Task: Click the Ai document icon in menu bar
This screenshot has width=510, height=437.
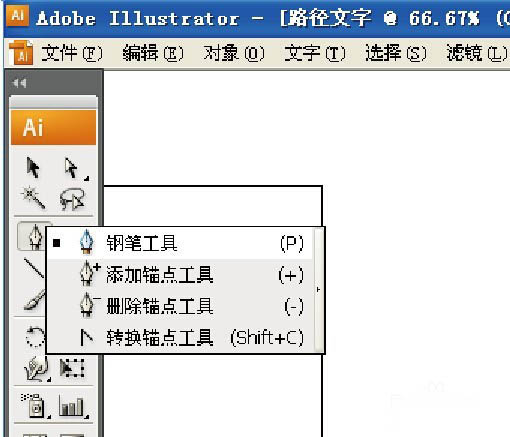Action: [x=21, y=53]
